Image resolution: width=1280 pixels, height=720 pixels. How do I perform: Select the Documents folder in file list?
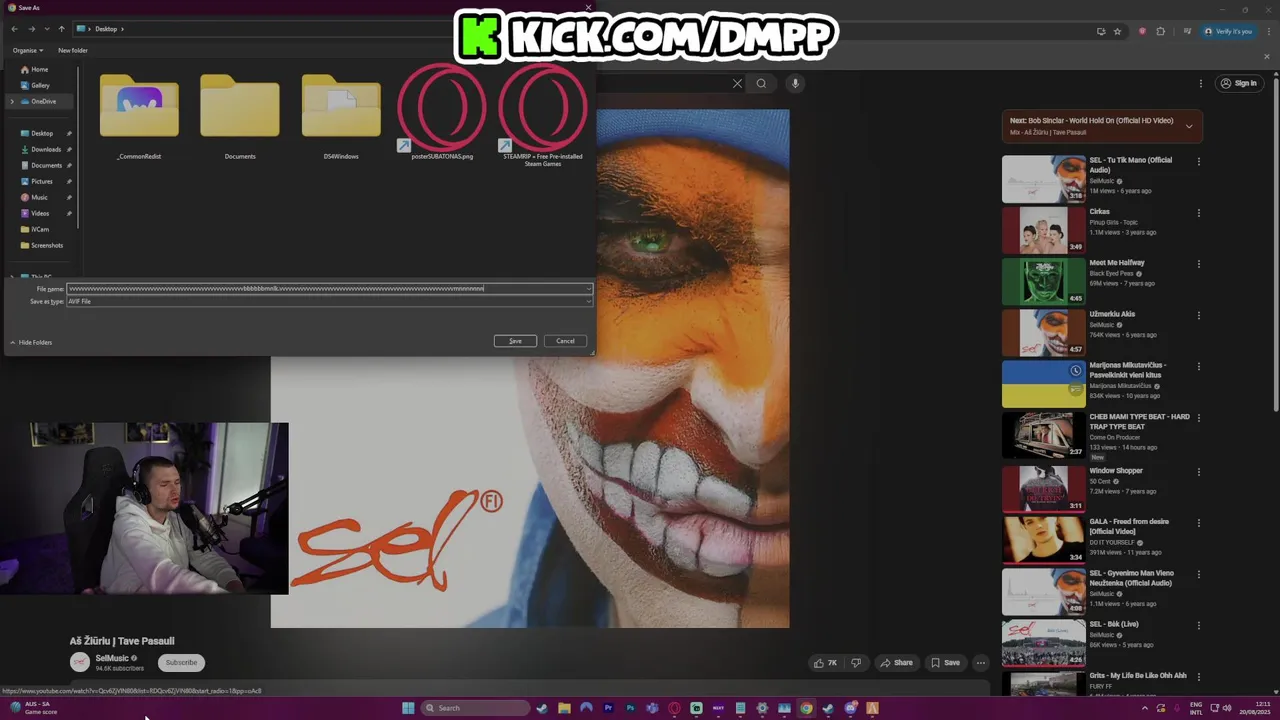click(x=240, y=117)
